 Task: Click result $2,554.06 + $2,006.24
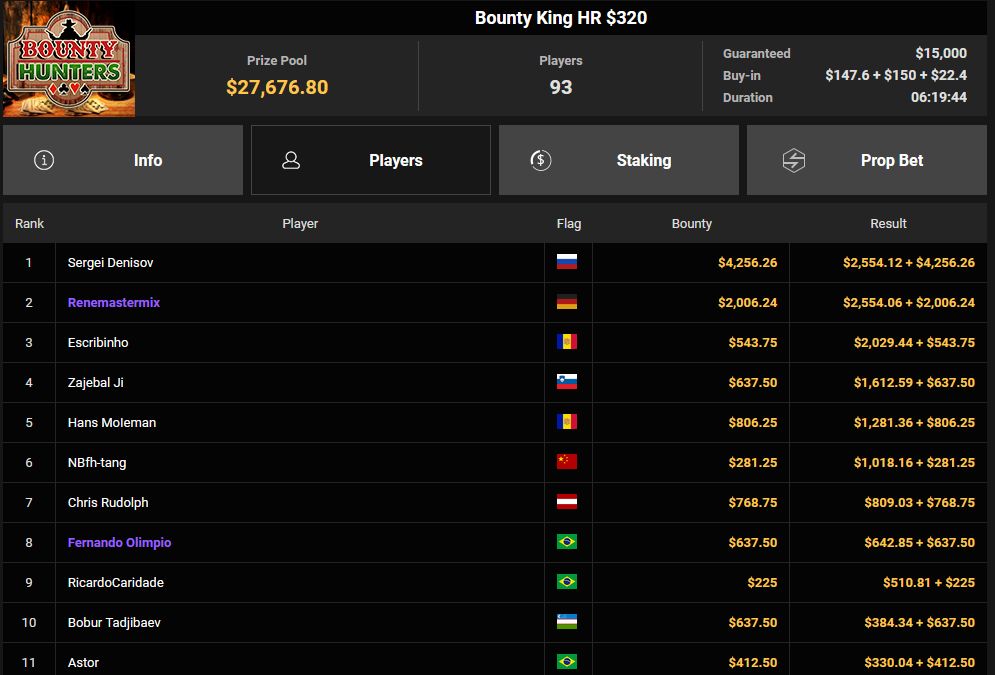pyautogui.click(x=909, y=303)
